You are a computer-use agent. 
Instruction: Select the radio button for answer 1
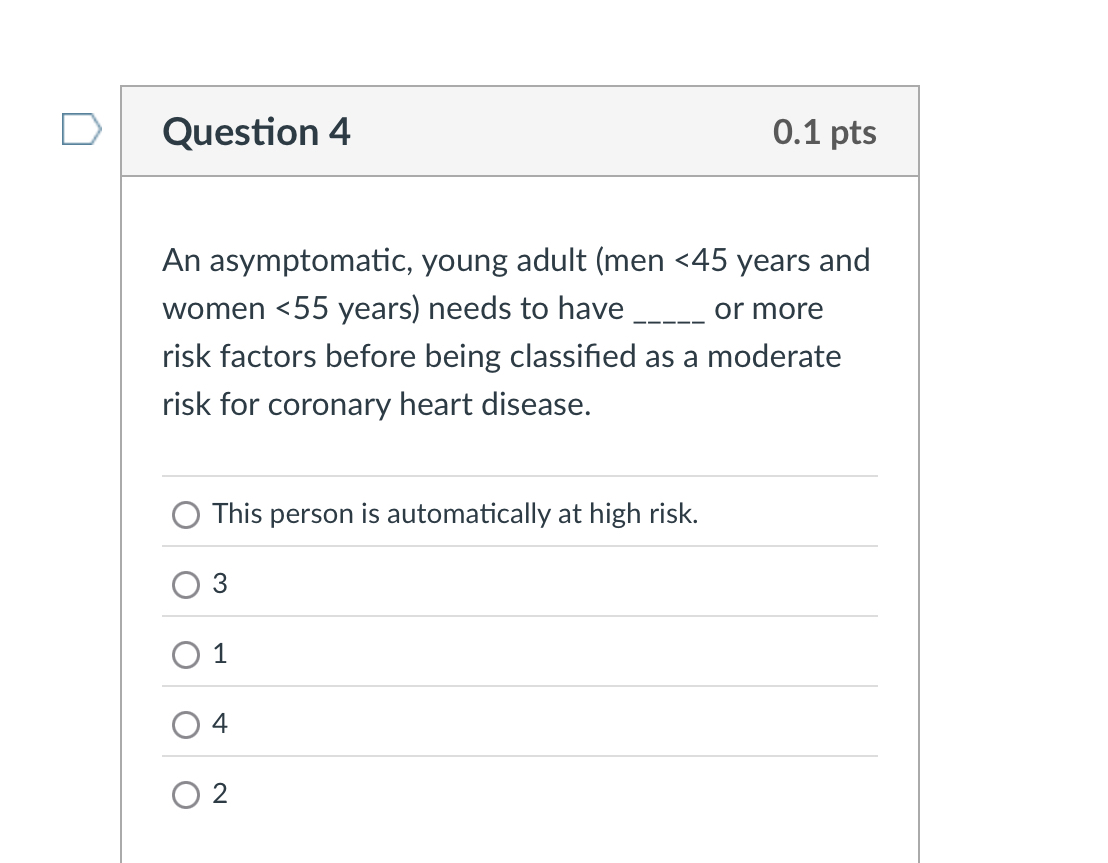click(x=186, y=654)
